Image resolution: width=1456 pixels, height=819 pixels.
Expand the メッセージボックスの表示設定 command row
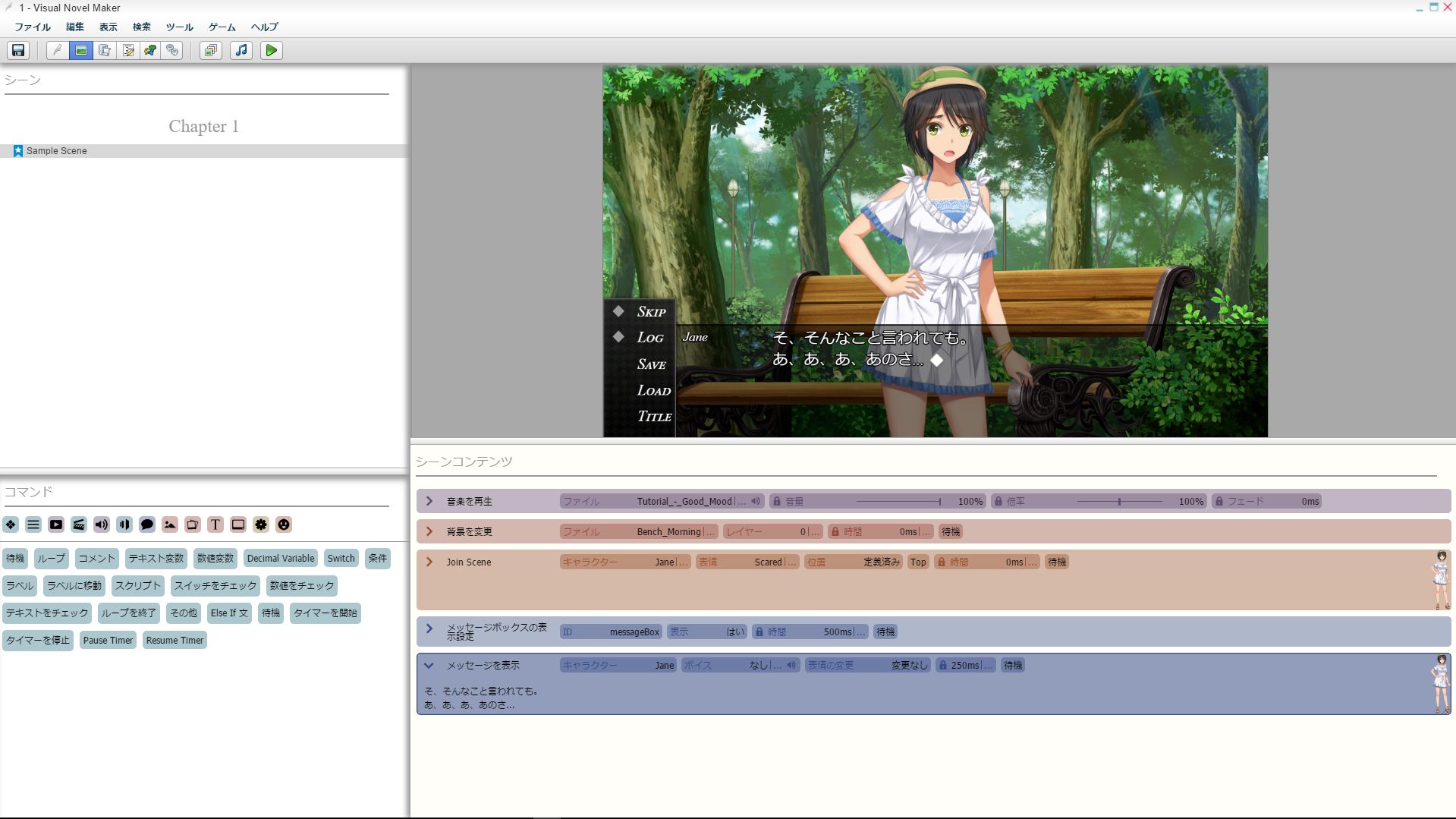tap(429, 628)
